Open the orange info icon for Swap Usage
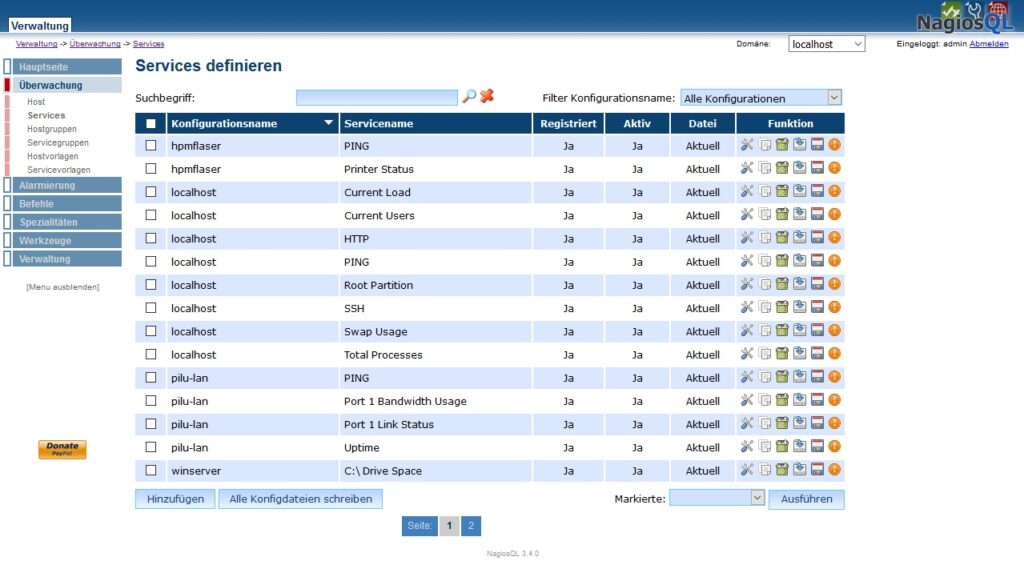This screenshot has width=1024, height=585. coord(834,330)
